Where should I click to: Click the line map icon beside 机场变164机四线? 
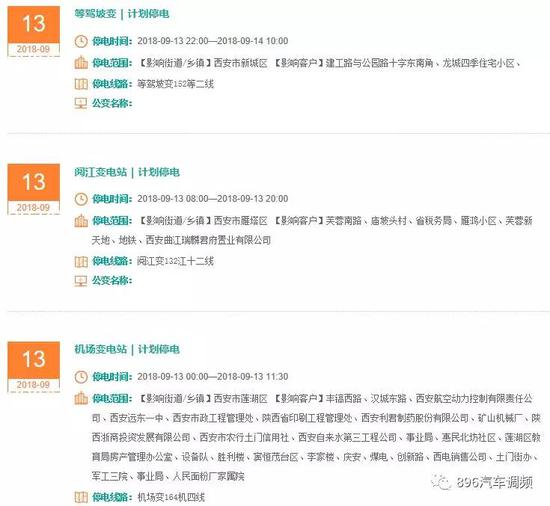click(x=81, y=497)
